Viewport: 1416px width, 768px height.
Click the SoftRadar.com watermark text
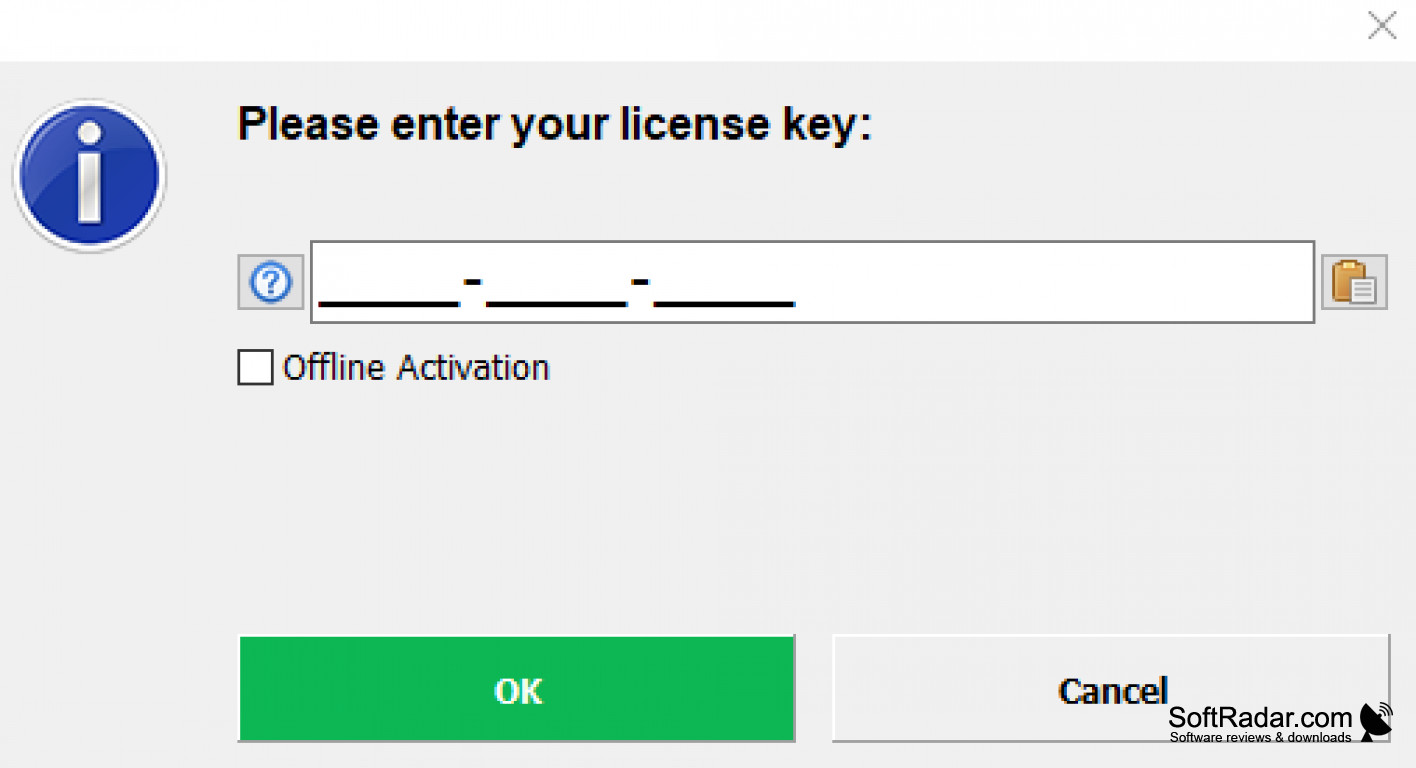[x=1260, y=717]
